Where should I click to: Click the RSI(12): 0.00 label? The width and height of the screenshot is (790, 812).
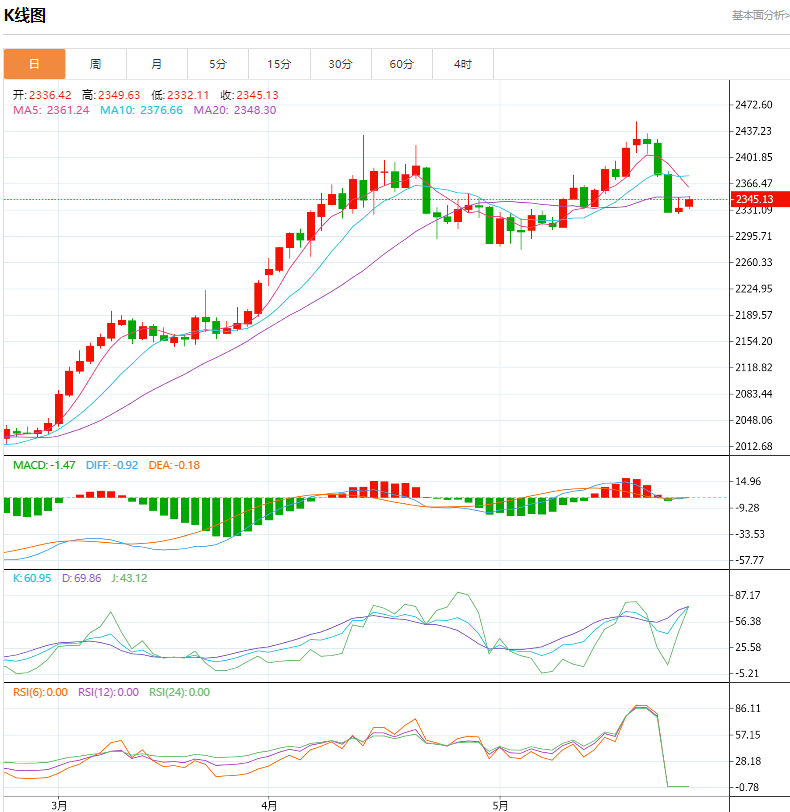108,692
